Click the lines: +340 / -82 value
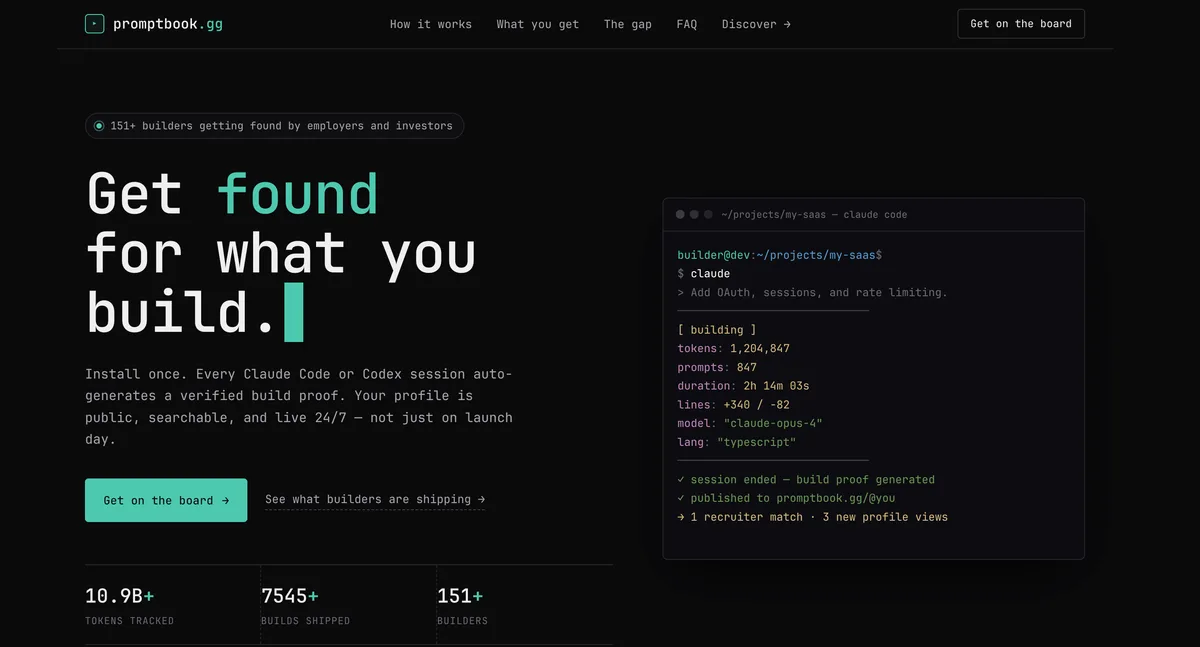The width and height of the screenshot is (1200, 647). 757,404
